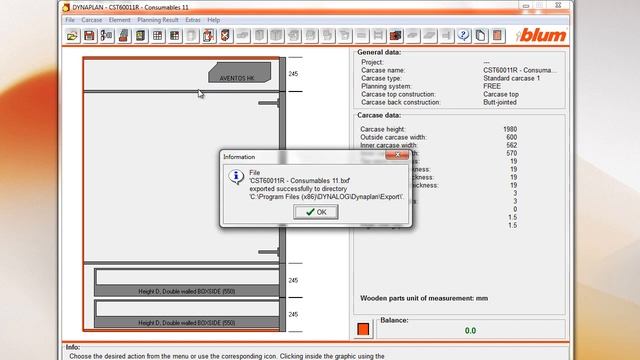Click the plain white grid toolbar icon
Screen dimensions: 640x360
pos(157,36)
